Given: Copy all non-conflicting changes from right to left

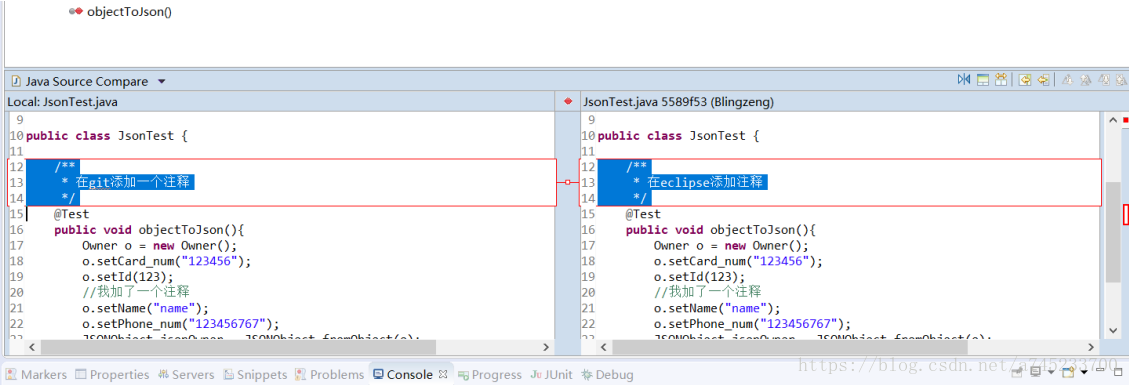Looking at the screenshot, I should (1025, 80).
